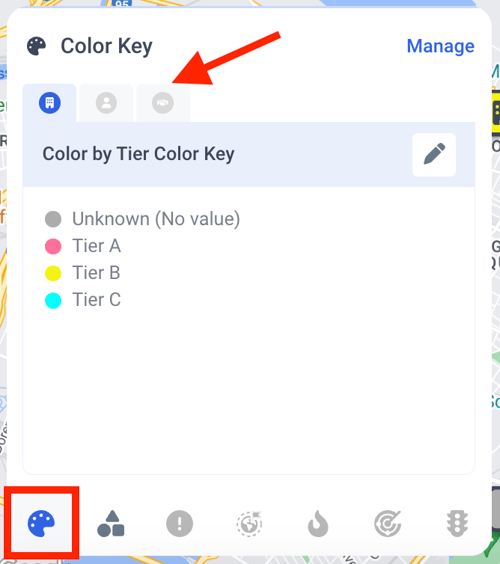
Task: Open the heat map flame icon
Action: tap(318, 523)
